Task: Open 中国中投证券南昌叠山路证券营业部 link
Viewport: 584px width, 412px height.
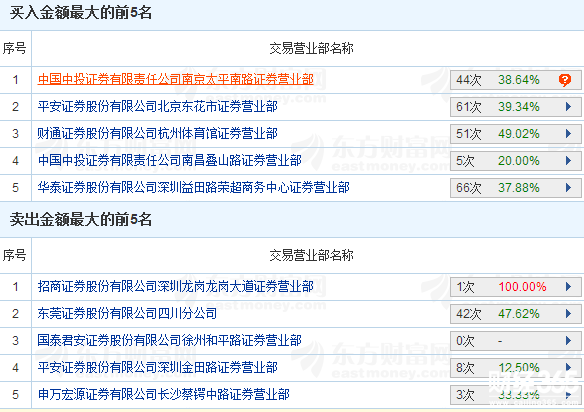Action: pos(169,161)
